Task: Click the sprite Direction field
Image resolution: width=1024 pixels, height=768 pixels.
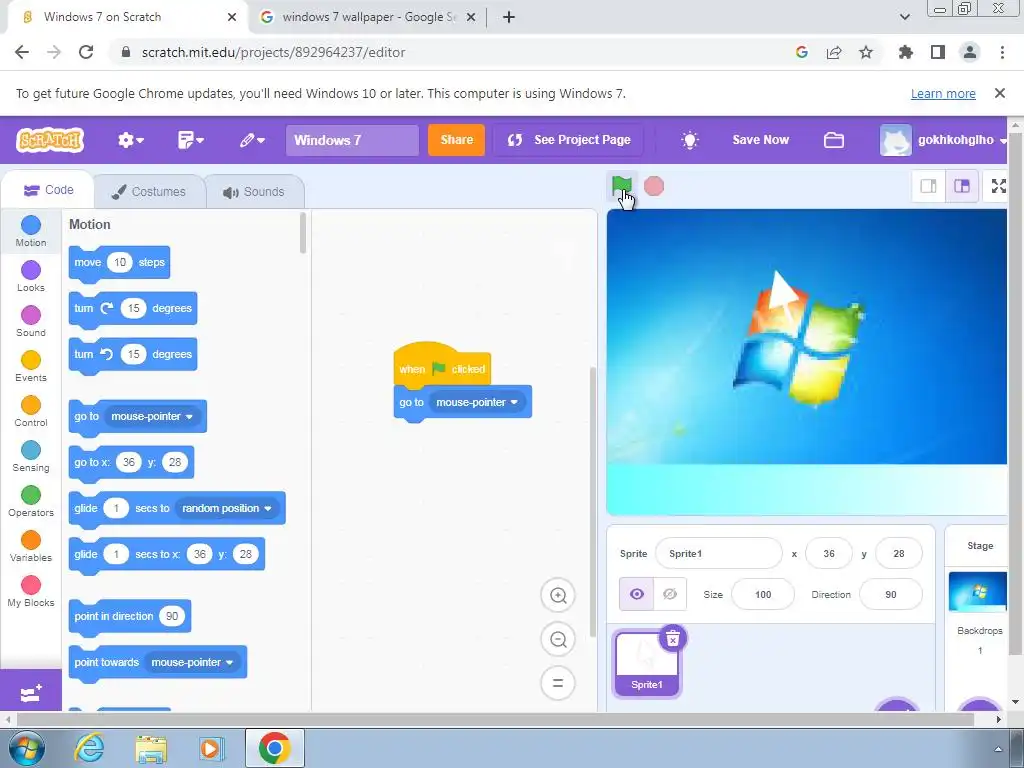Action: [891, 595]
